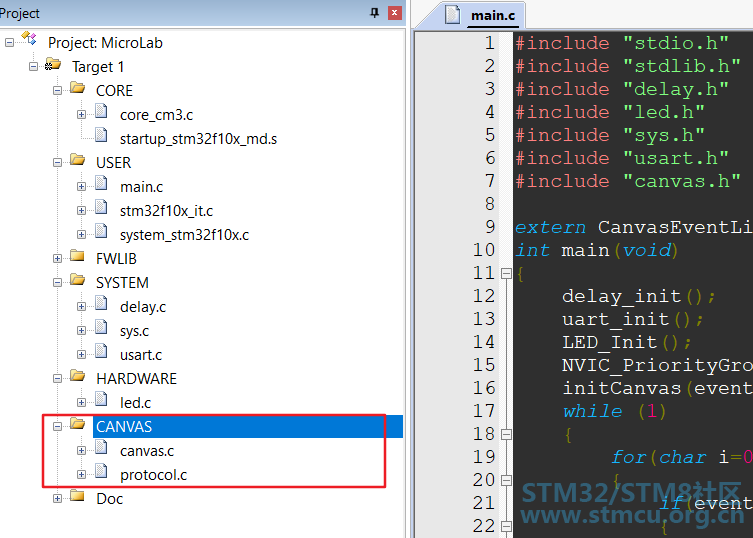This screenshot has height=538, width=753.
Task: Click the stm32f10x_it.c file icon
Action: click(101, 208)
